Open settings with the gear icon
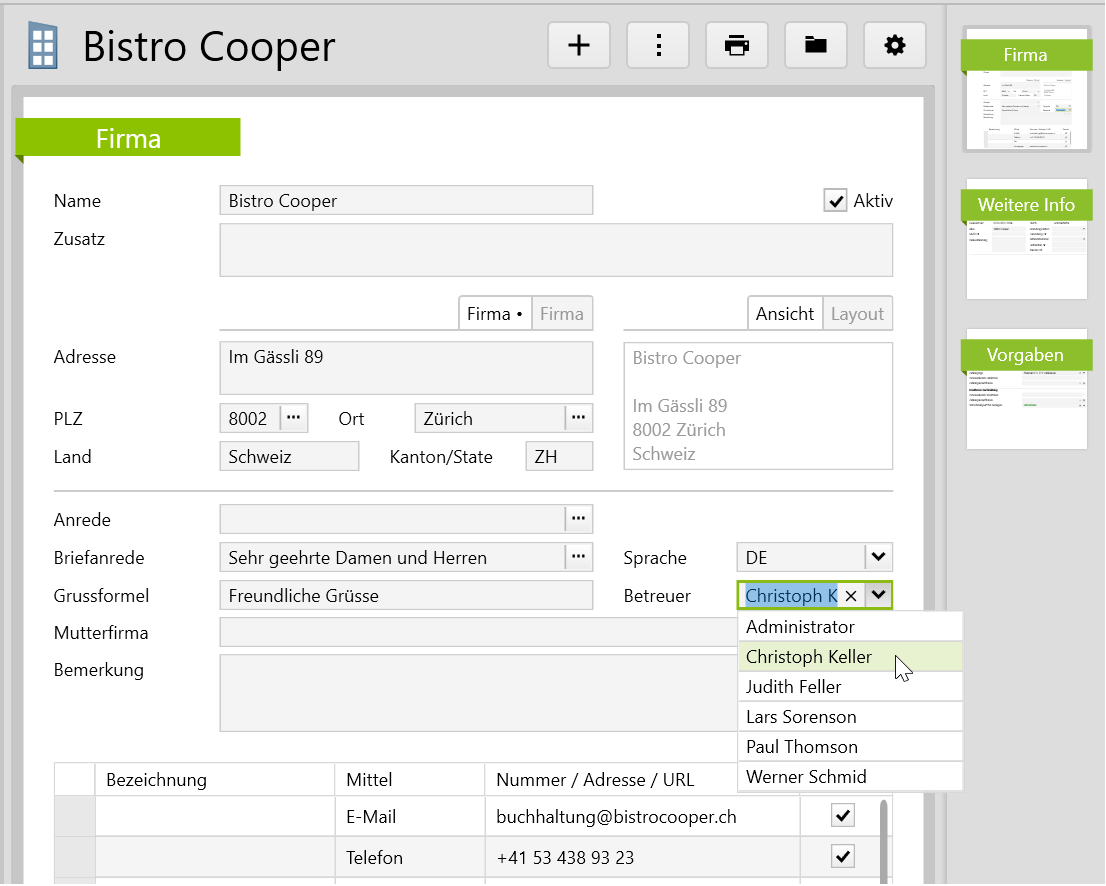The width and height of the screenshot is (1106, 886). coord(895,45)
